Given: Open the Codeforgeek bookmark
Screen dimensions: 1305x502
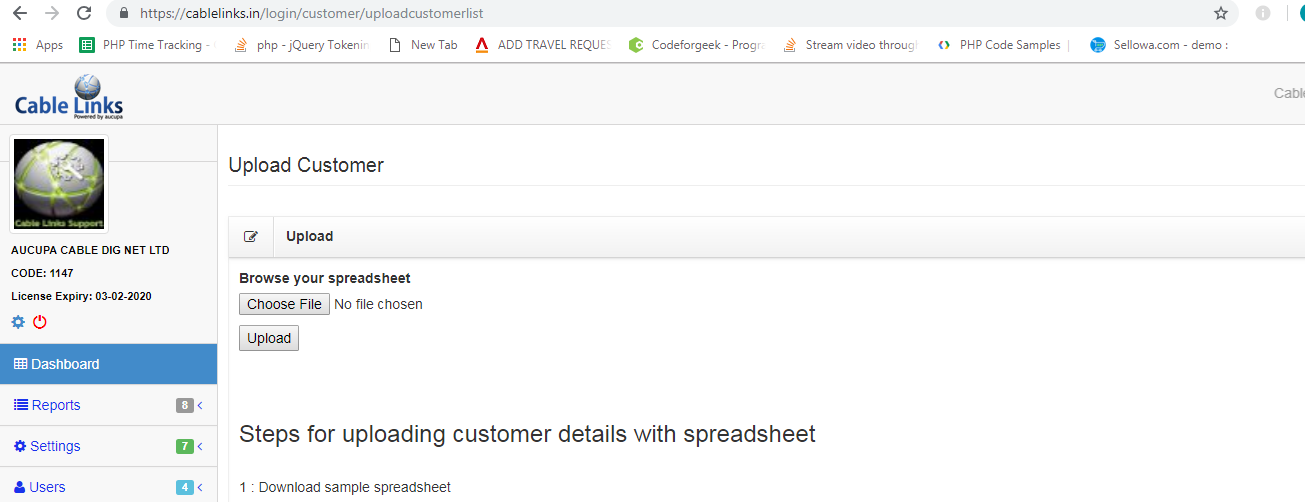Looking at the screenshot, I should pos(697,45).
